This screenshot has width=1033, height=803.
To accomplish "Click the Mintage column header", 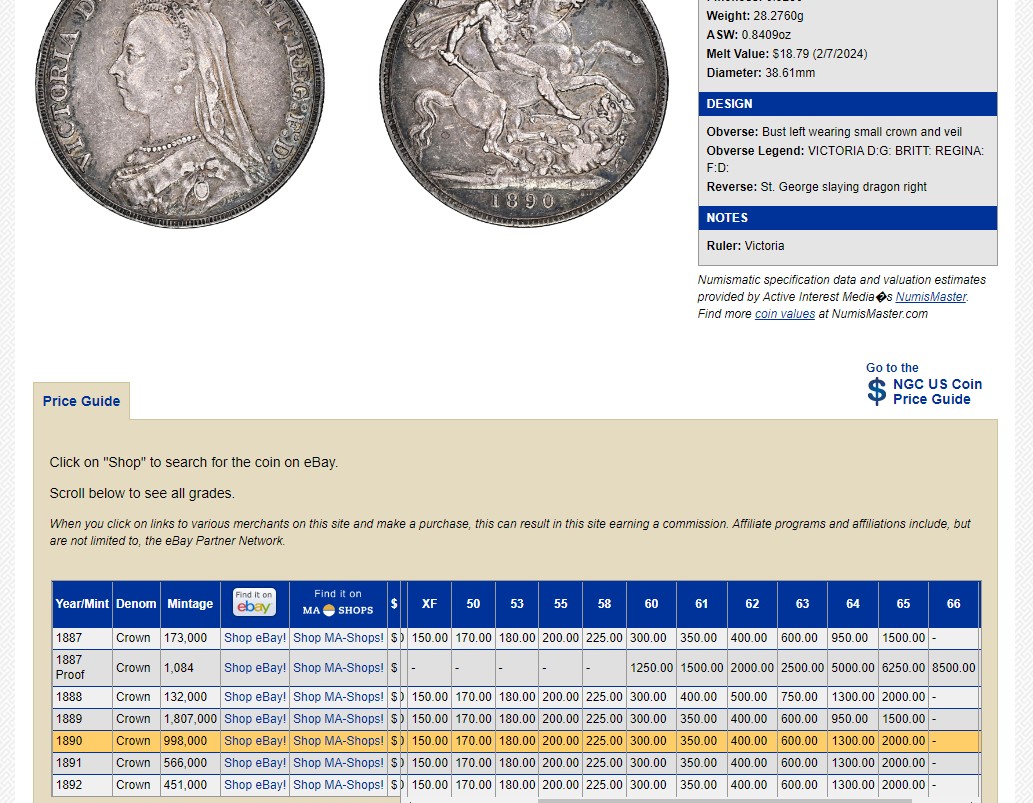I will [x=190, y=604].
